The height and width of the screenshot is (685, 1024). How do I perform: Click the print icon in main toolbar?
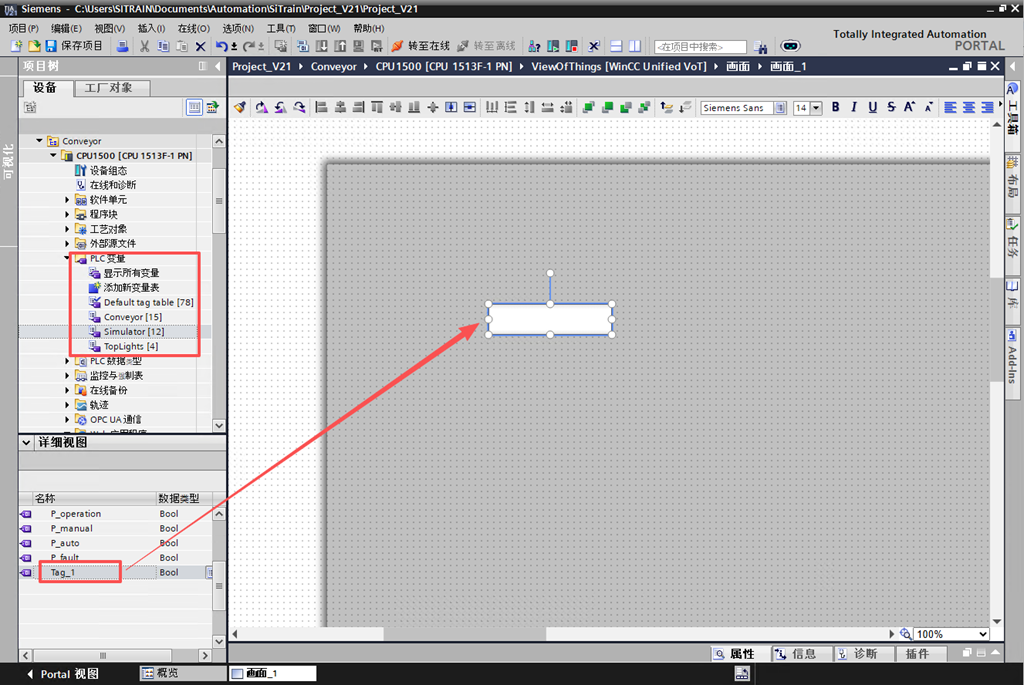[x=122, y=46]
